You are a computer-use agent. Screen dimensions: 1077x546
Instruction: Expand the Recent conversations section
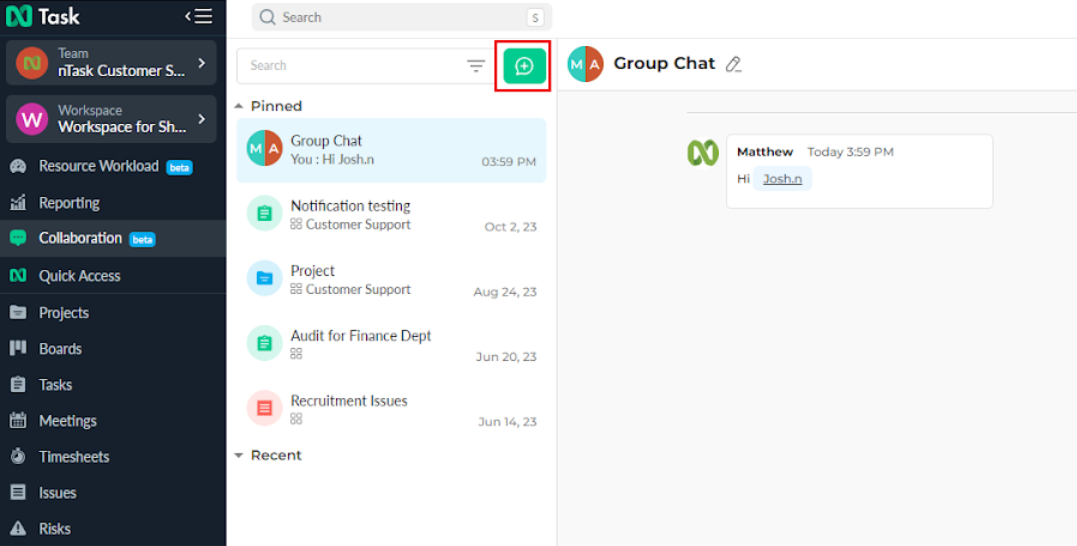tap(239, 455)
